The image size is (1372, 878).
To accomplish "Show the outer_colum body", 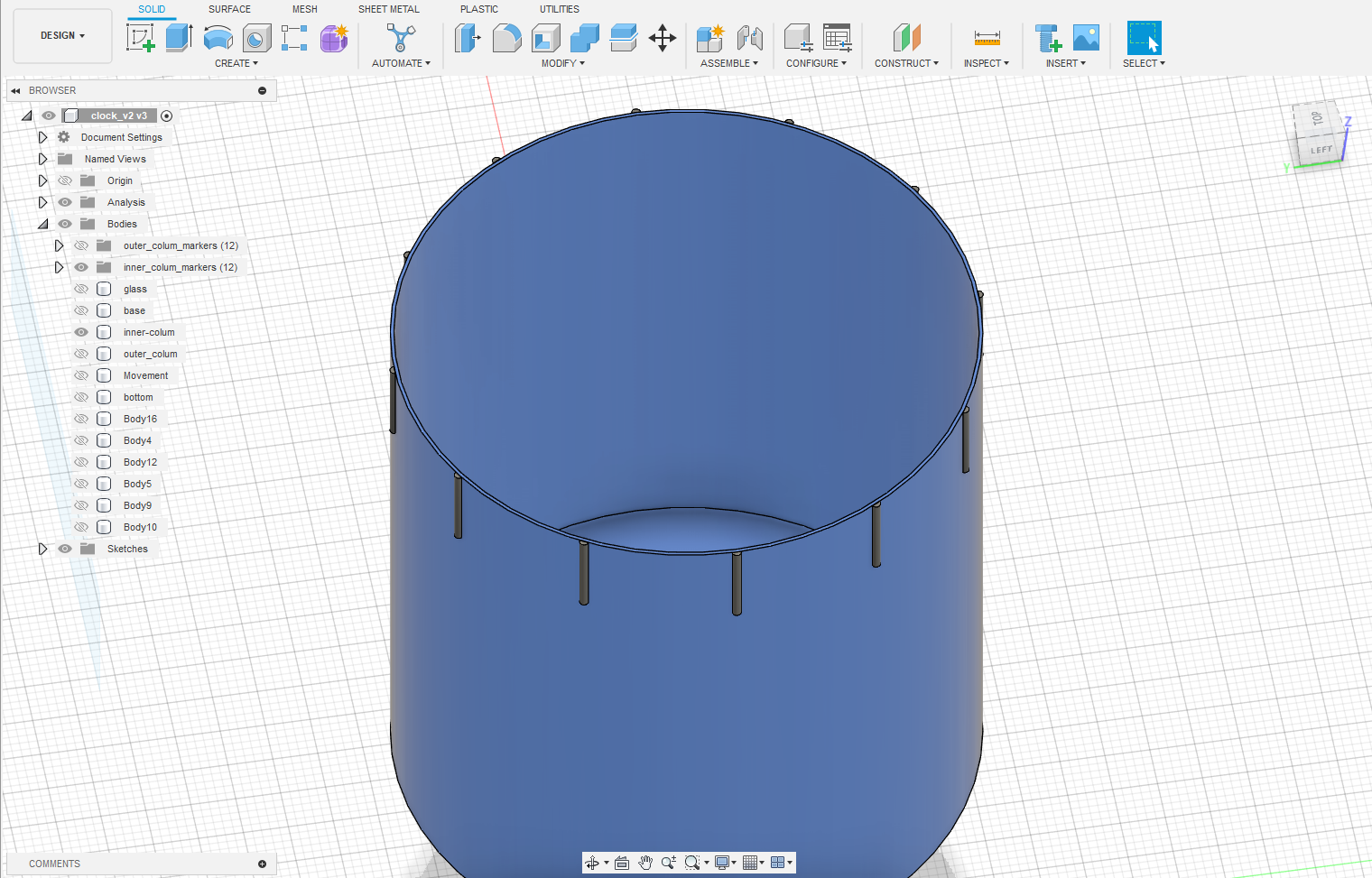I will coord(81,354).
